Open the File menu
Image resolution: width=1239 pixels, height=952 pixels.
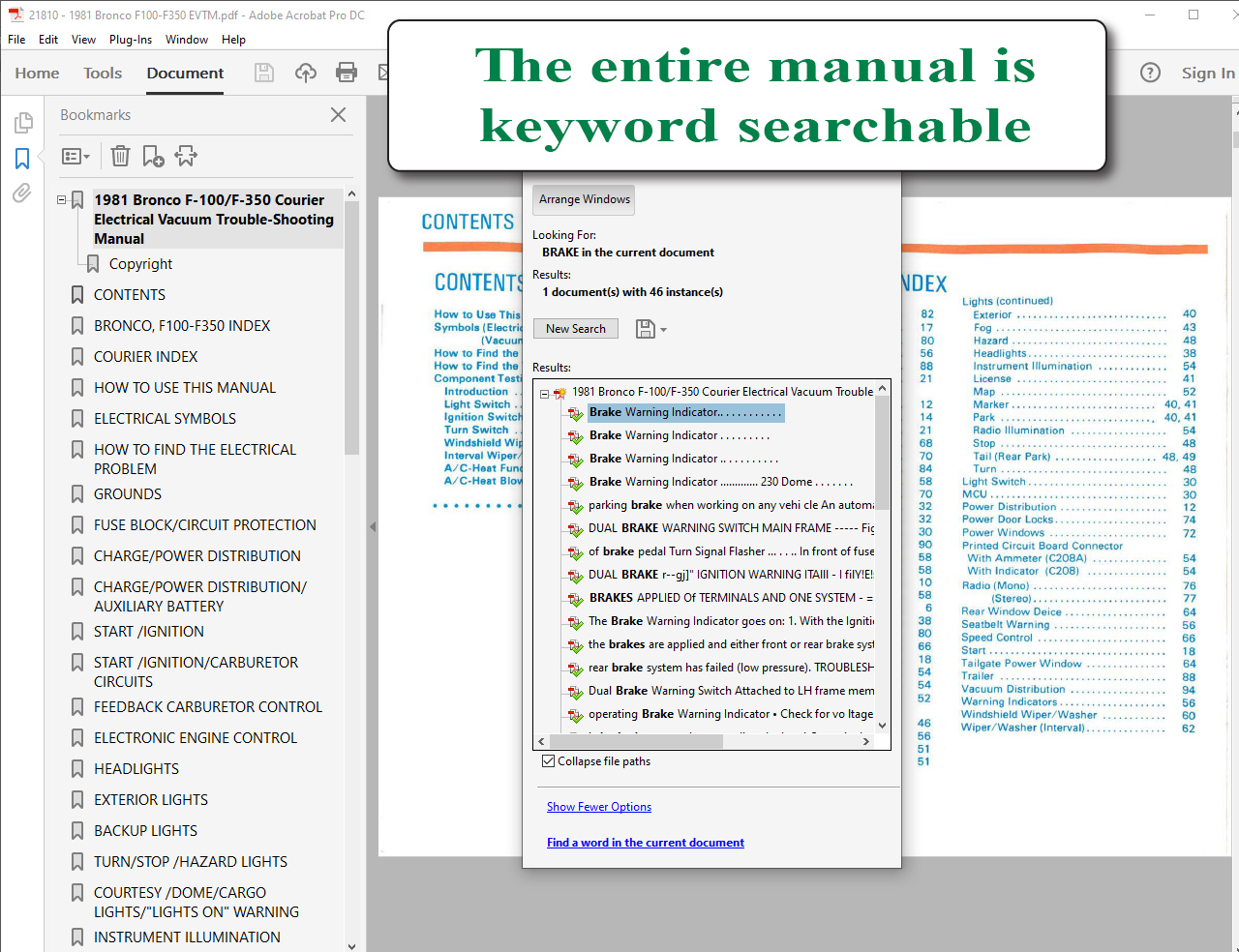[16, 40]
